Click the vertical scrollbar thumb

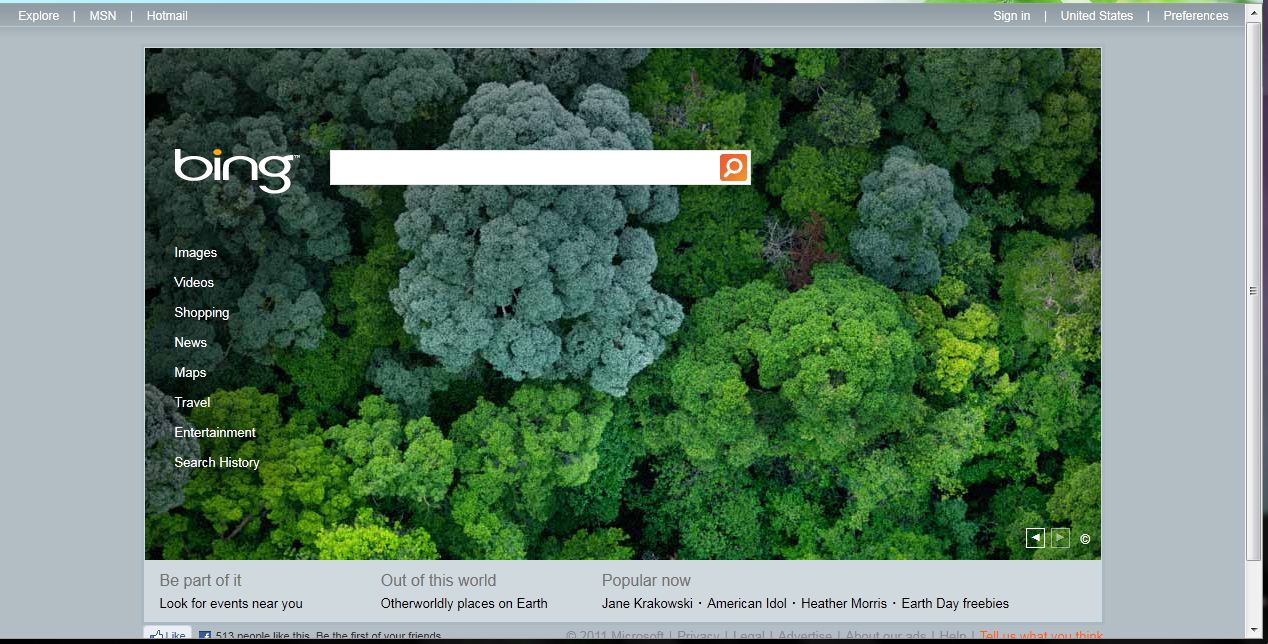coord(1254,291)
